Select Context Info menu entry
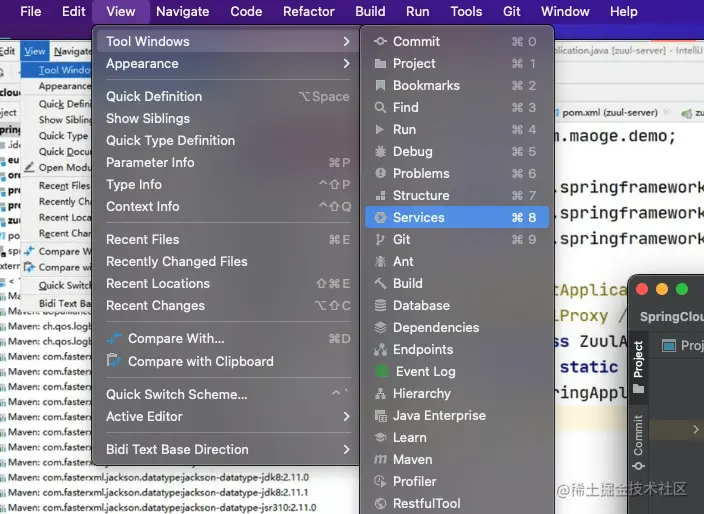Screen dimensions: 704x514 tap(228, 206)
